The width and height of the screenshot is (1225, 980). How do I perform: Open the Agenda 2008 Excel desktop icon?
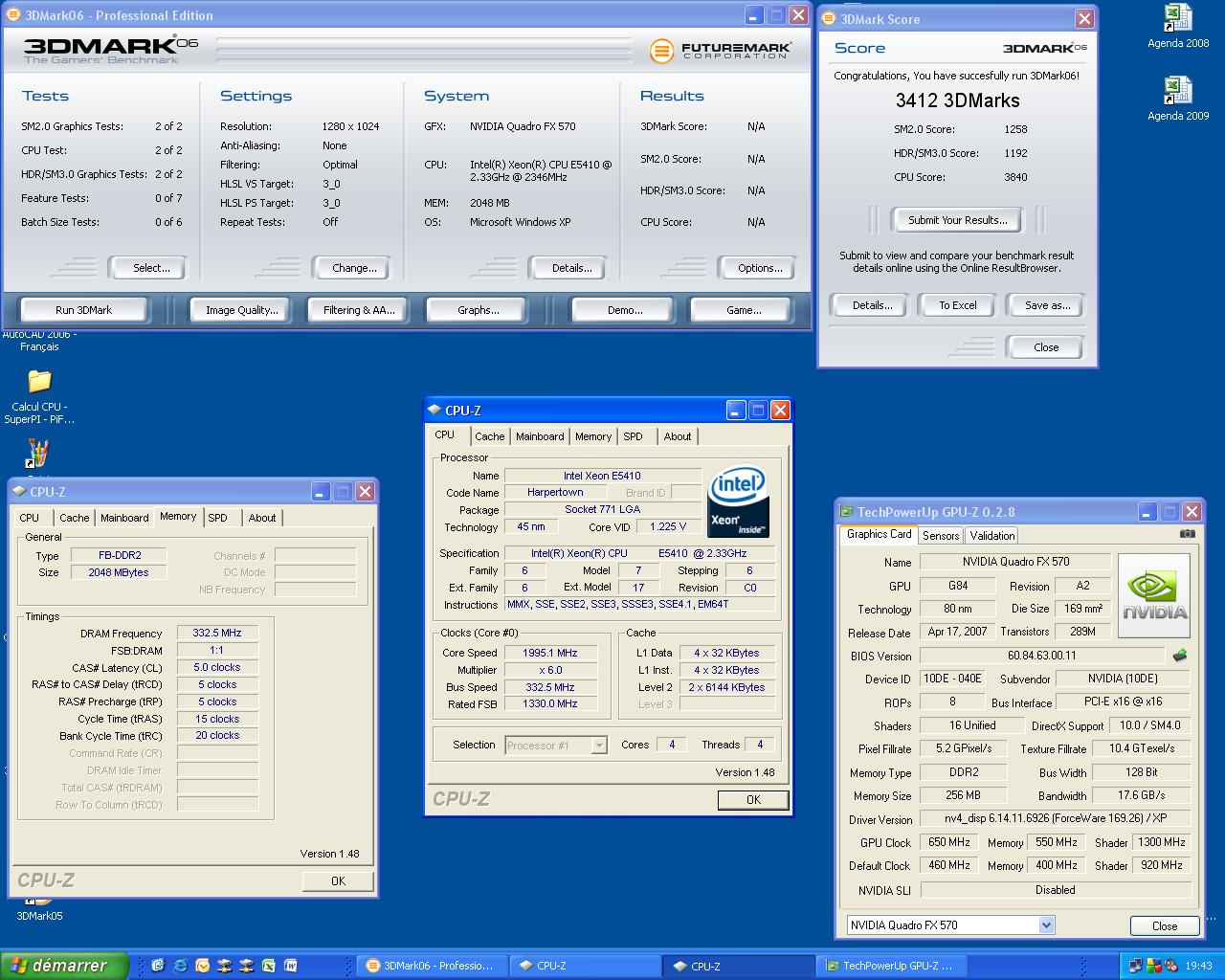(1177, 26)
